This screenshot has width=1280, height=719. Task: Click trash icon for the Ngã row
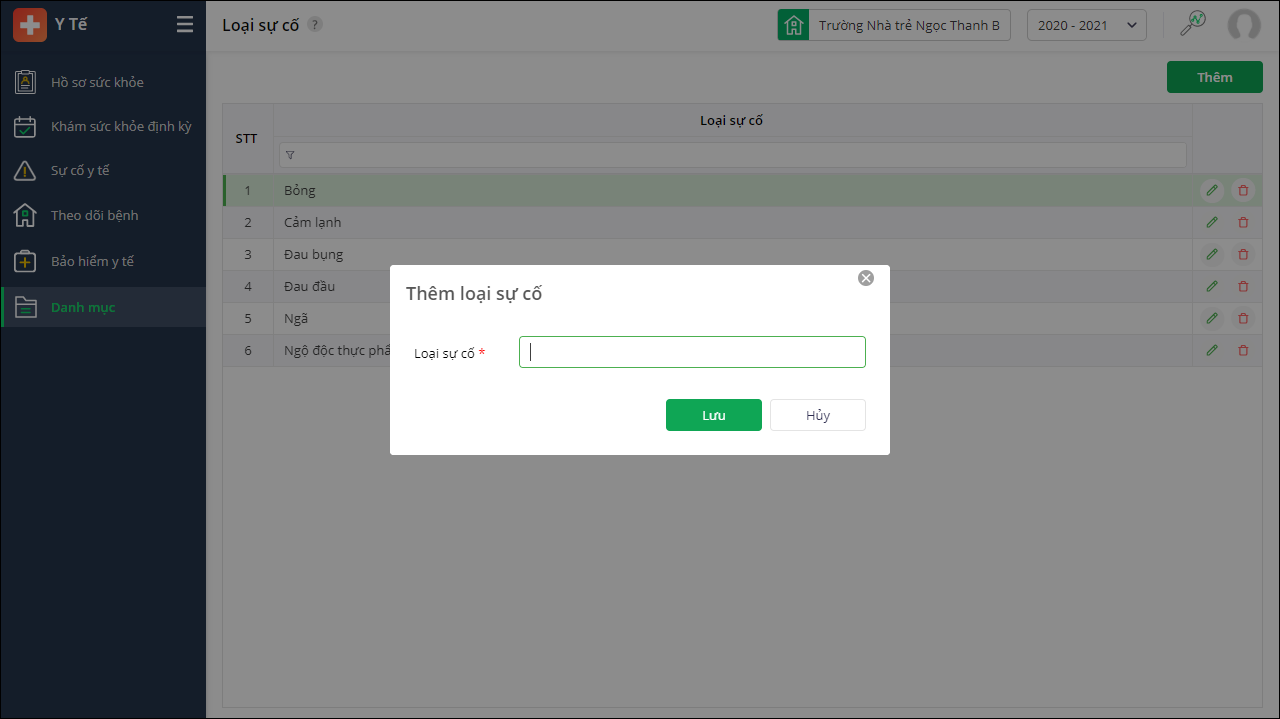[1243, 318]
